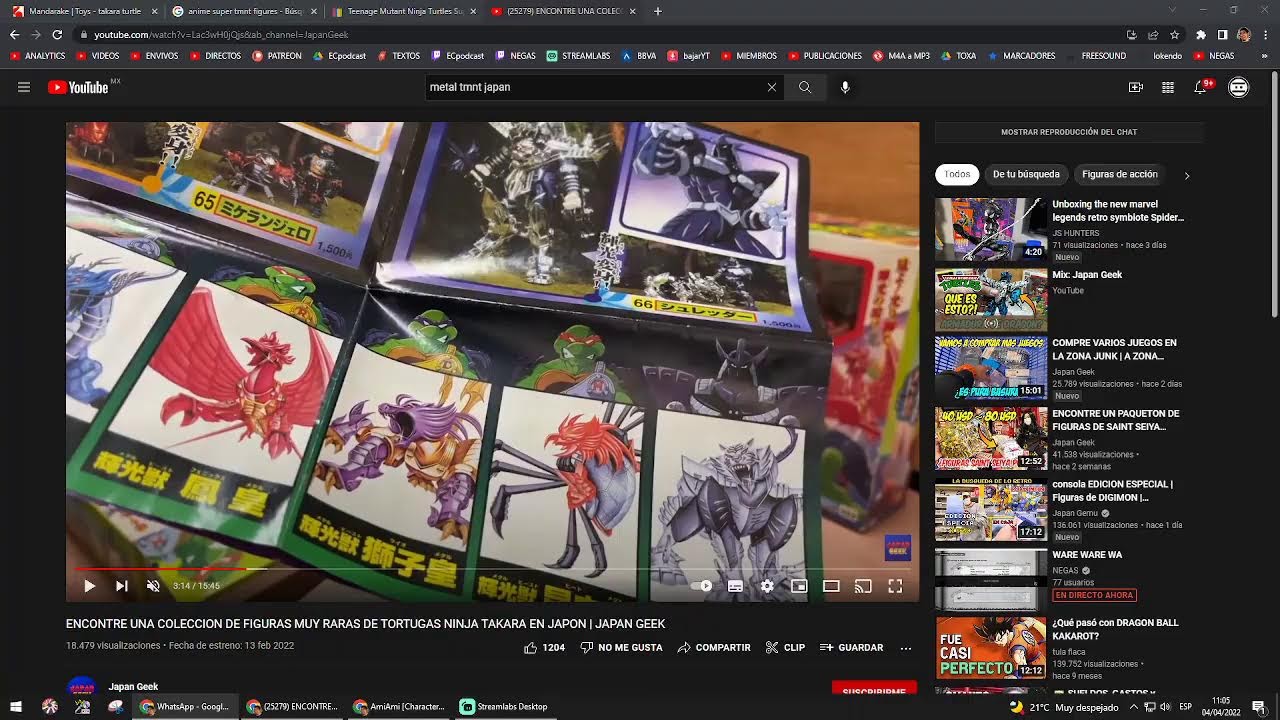Switch to the Teenage Mutant Ninja Turtles tab
1280x720 pixels.
[403, 11]
